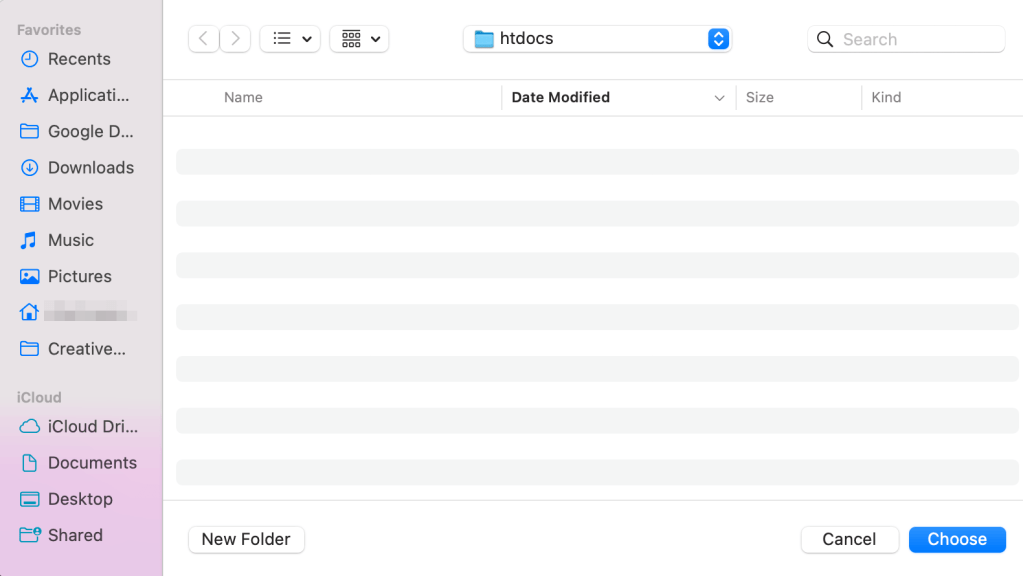
Task: Collapse the Date Modified sort chevron
Action: pyautogui.click(x=719, y=97)
